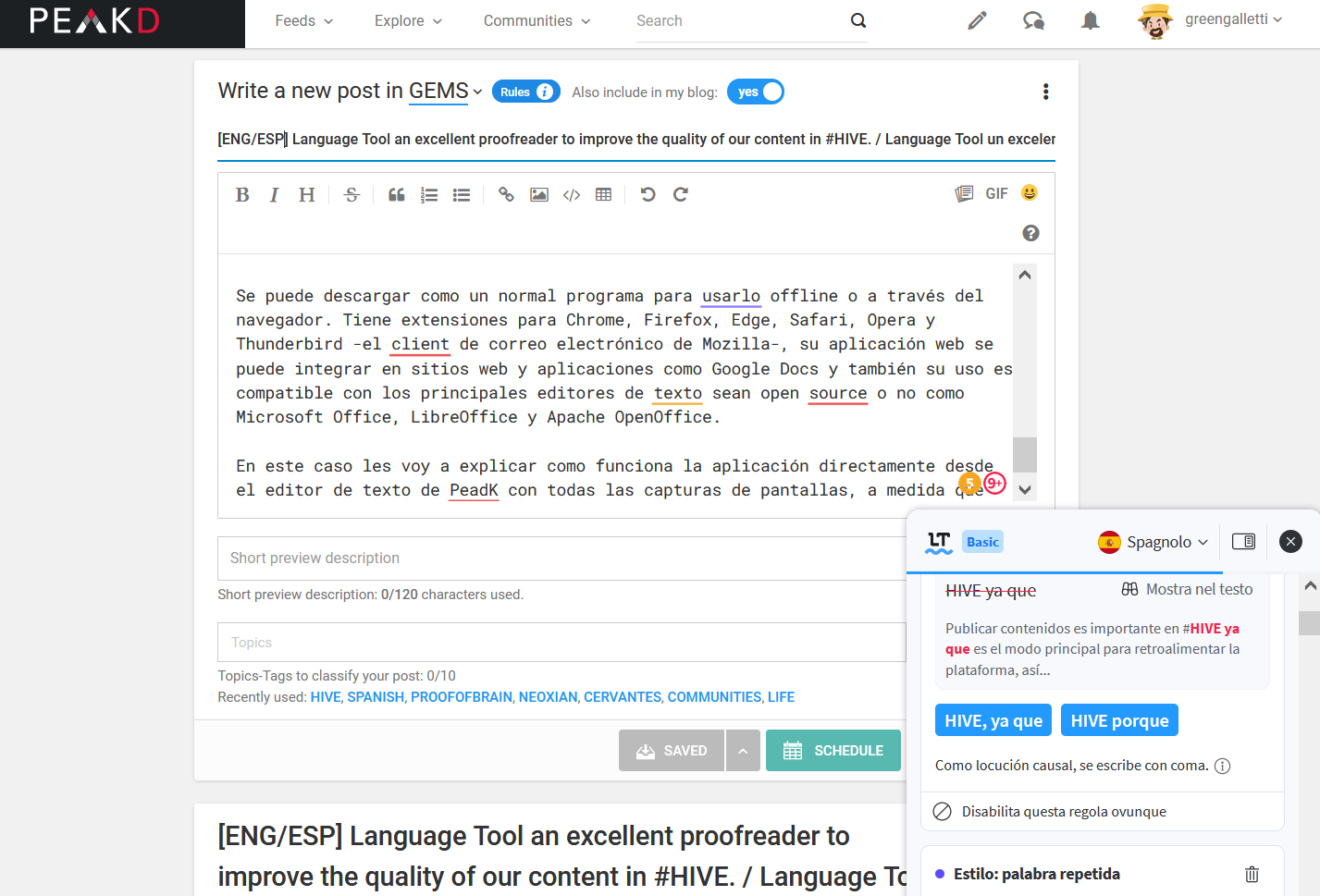
Task: Toggle LanguageTool side panel layout icon
Action: pos(1244,542)
